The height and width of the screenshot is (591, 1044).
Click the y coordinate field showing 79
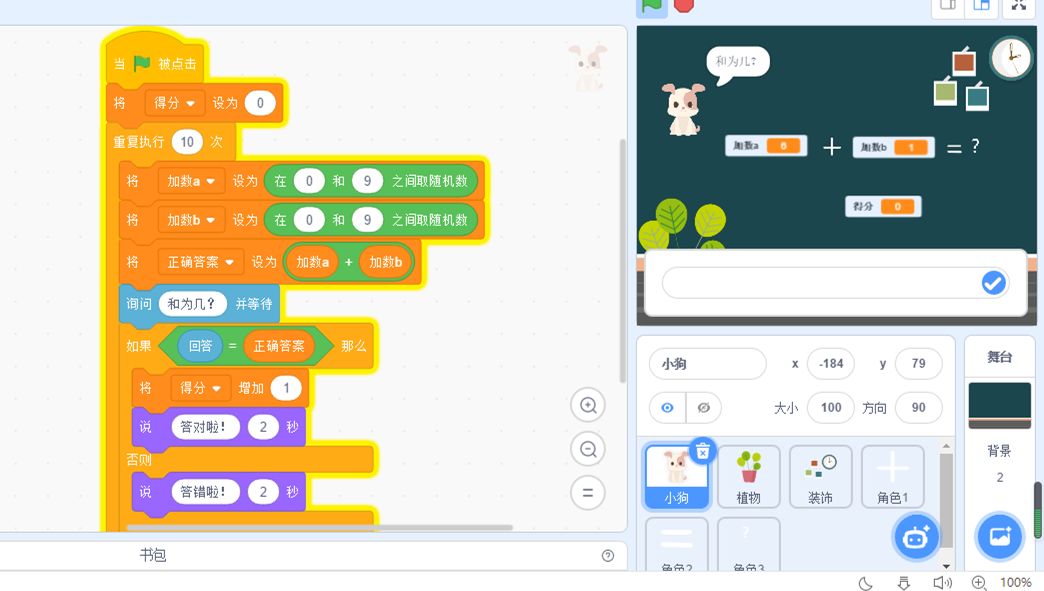click(919, 364)
